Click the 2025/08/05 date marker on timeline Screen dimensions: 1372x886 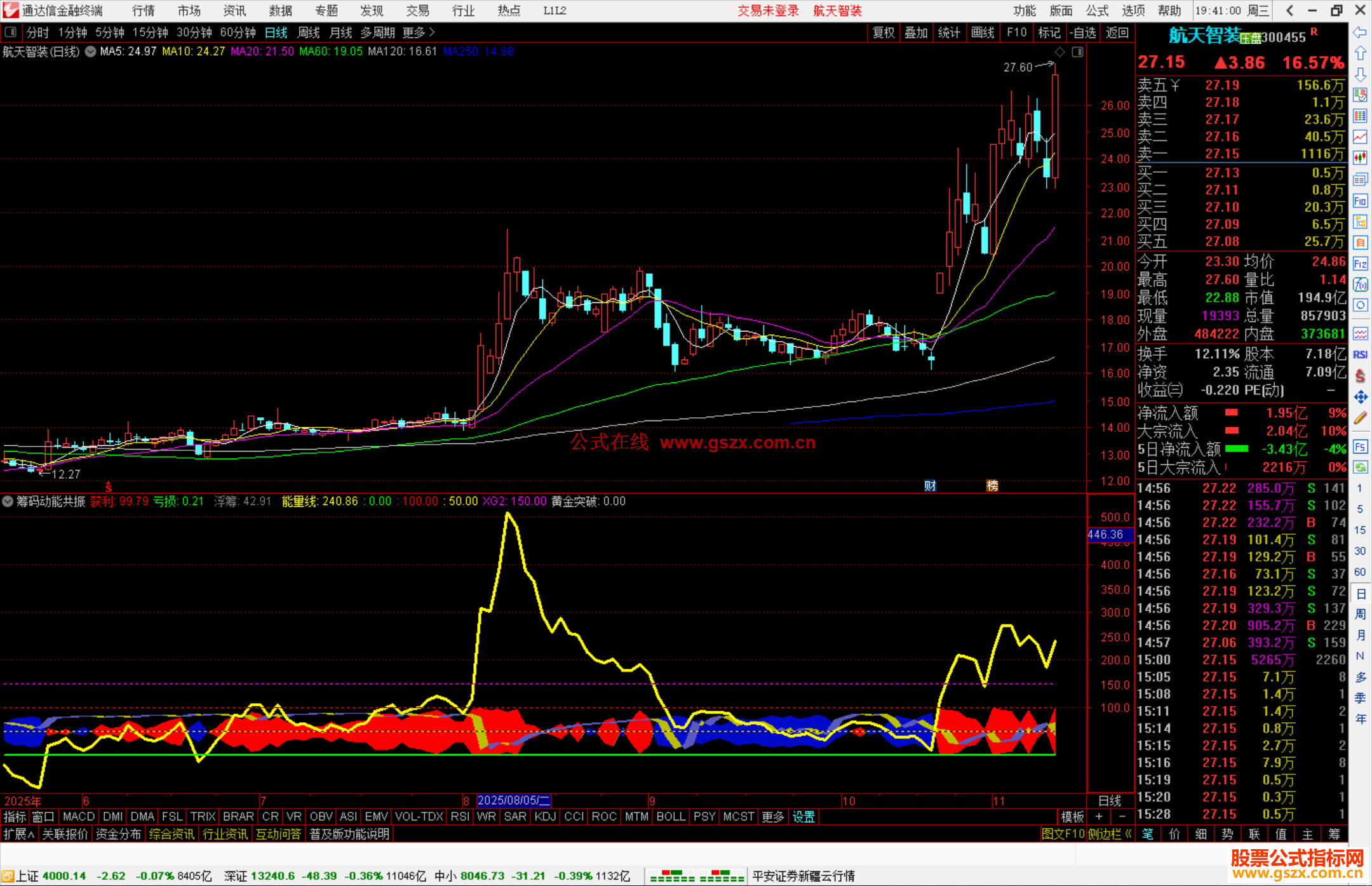point(513,800)
